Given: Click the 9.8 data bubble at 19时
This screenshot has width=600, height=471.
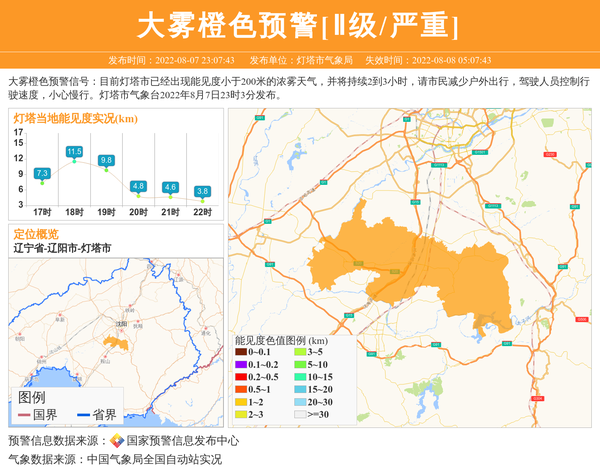Looking at the screenshot, I should click(106, 160).
